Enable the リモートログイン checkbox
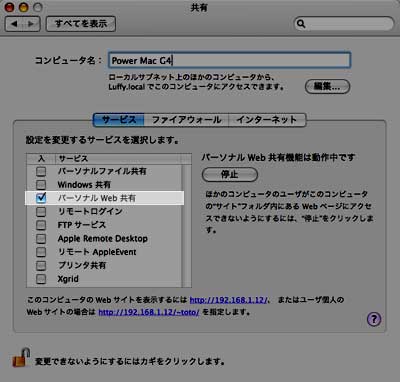400x382 pixels. click(41, 212)
